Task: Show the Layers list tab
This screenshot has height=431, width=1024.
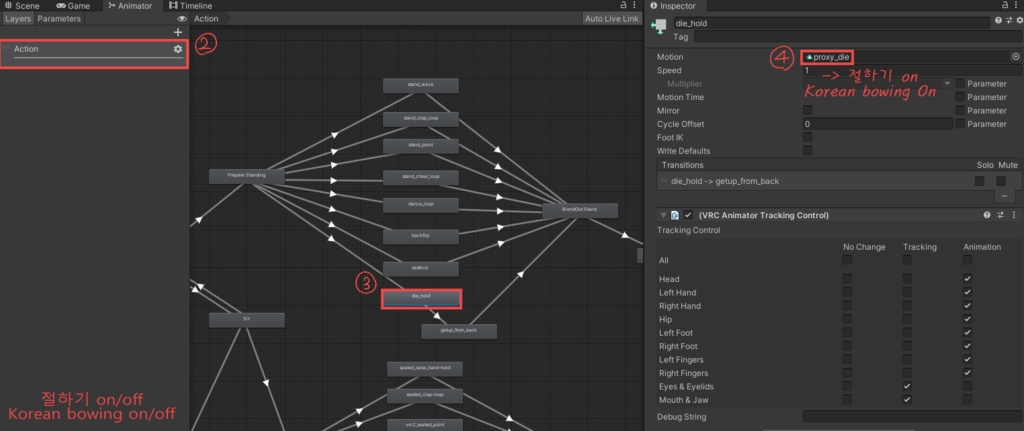Action: tap(18, 19)
